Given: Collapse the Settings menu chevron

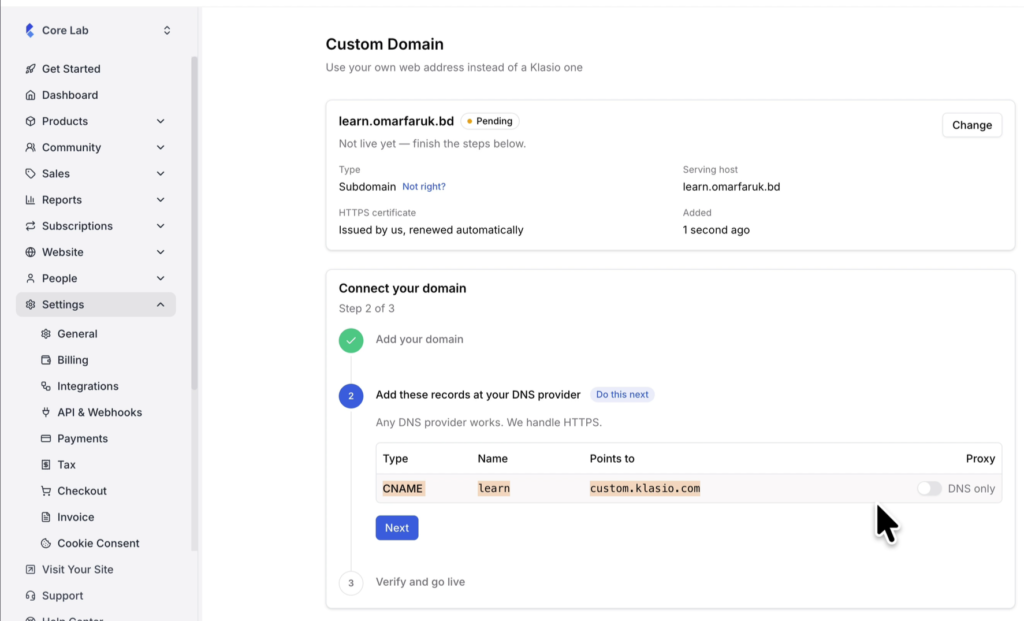Looking at the screenshot, I should point(161,304).
